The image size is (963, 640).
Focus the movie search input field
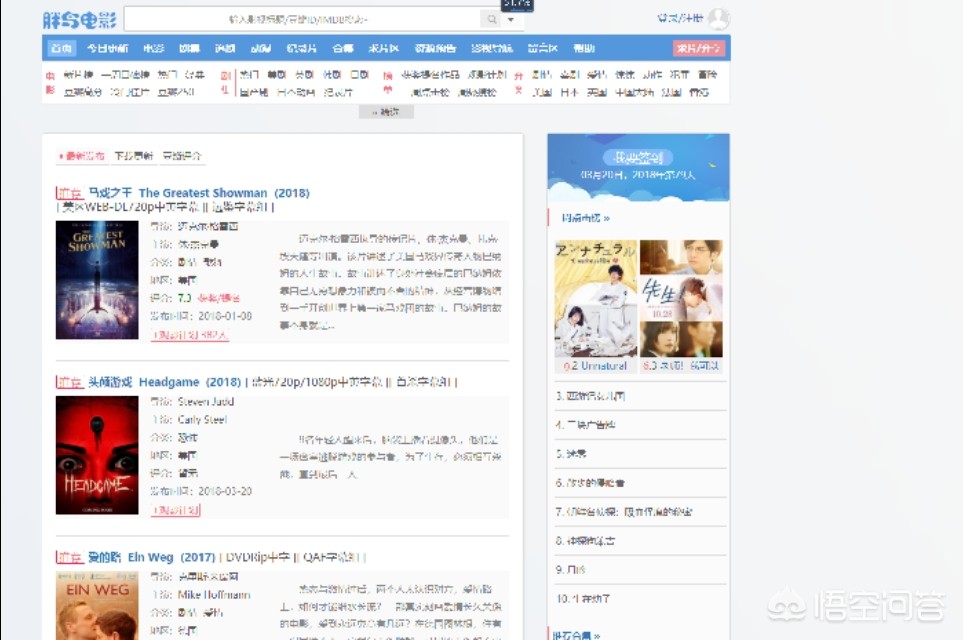[303, 19]
